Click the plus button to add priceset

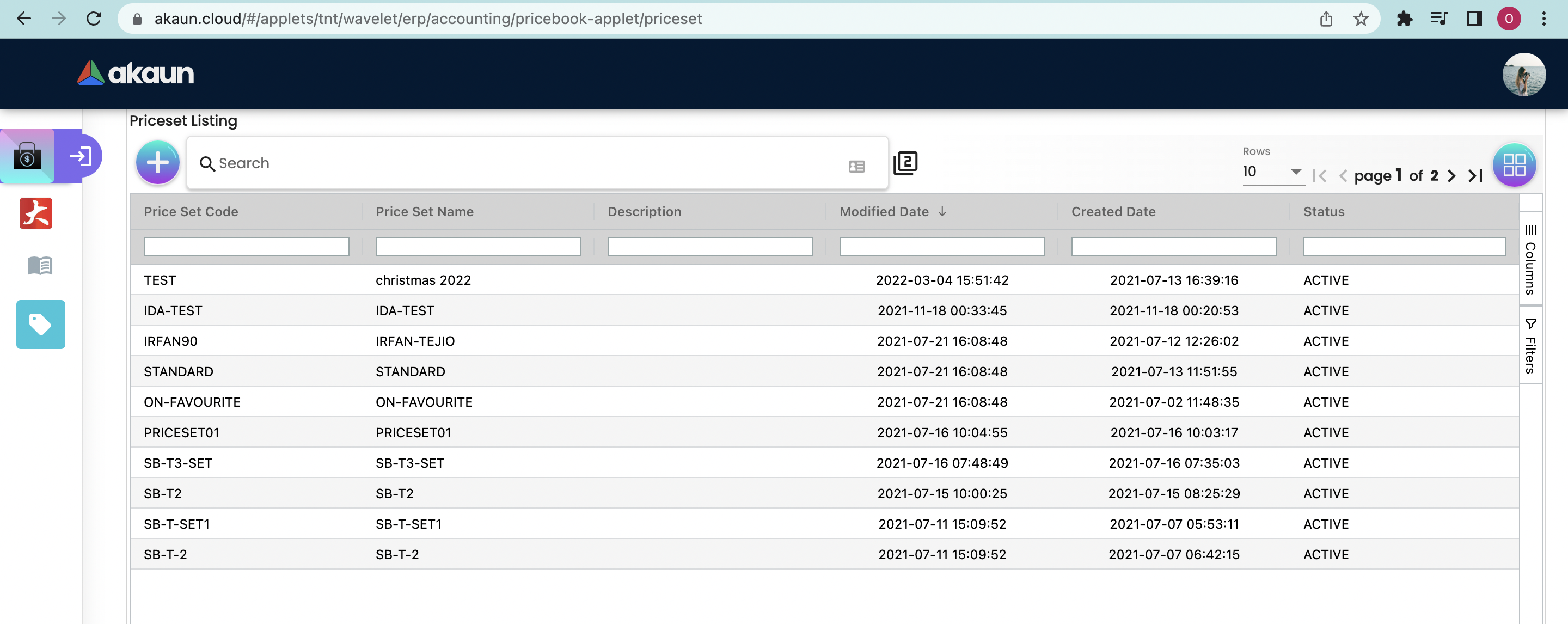tap(158, 163)
